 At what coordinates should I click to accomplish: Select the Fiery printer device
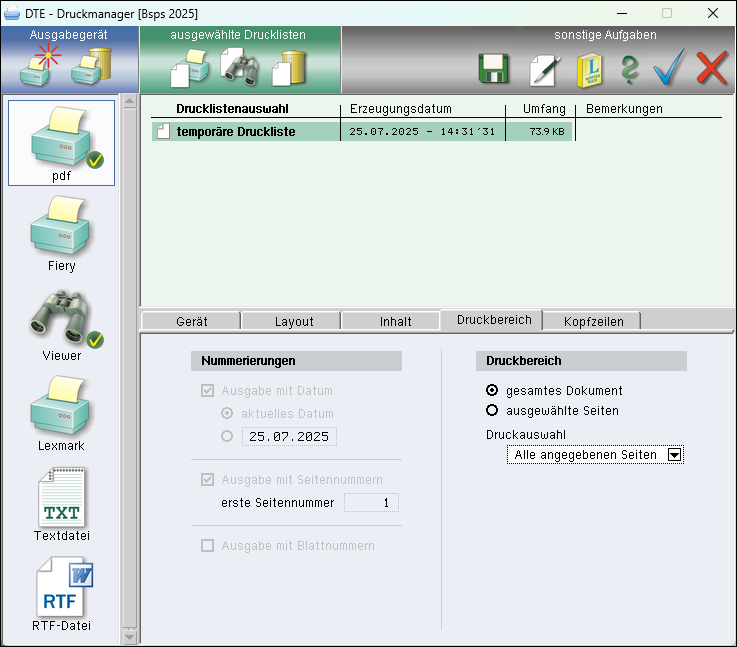pyautogui.click(x=61, y=234)
